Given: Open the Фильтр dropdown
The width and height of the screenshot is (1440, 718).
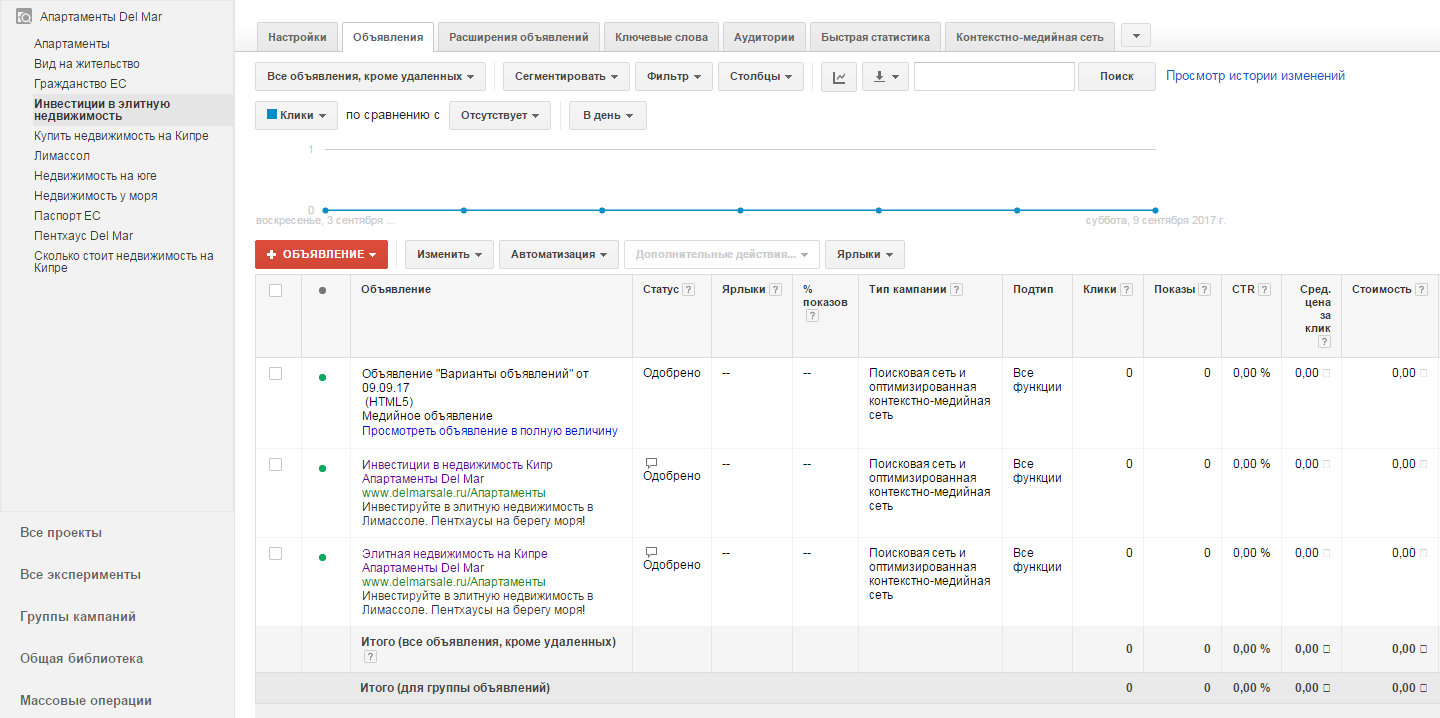Looking at the screenshot, I should (x=674, y=77).
